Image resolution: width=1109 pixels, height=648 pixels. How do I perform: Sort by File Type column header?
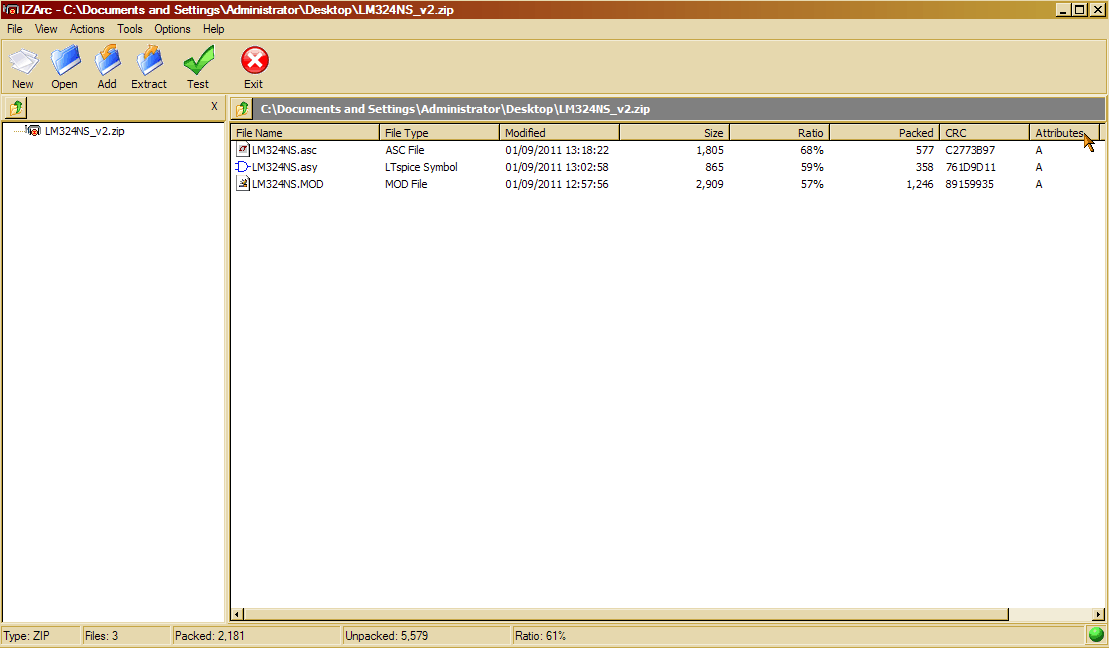click(x=439, y=133)
